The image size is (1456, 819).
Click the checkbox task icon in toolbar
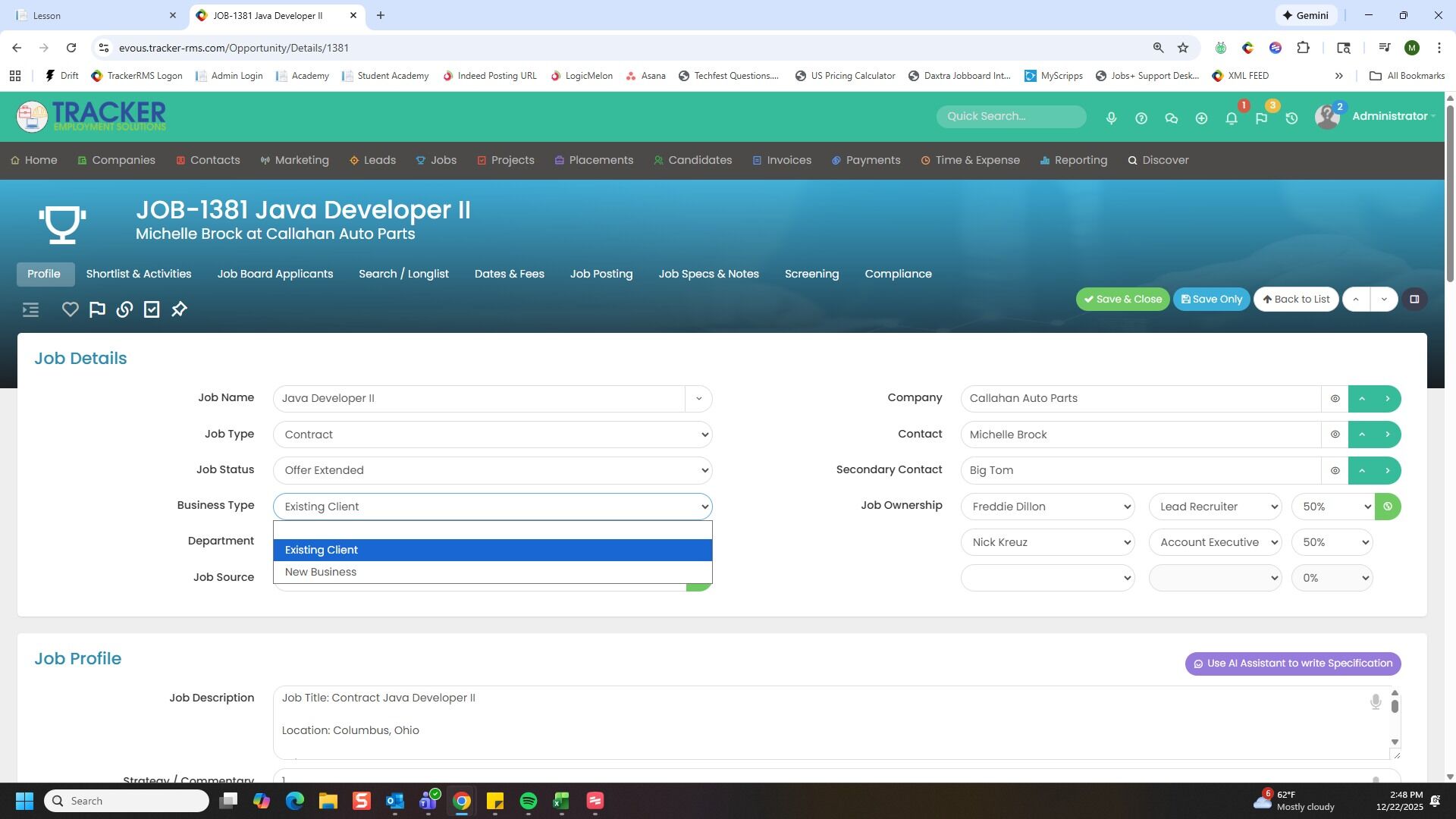coord(152,309)
